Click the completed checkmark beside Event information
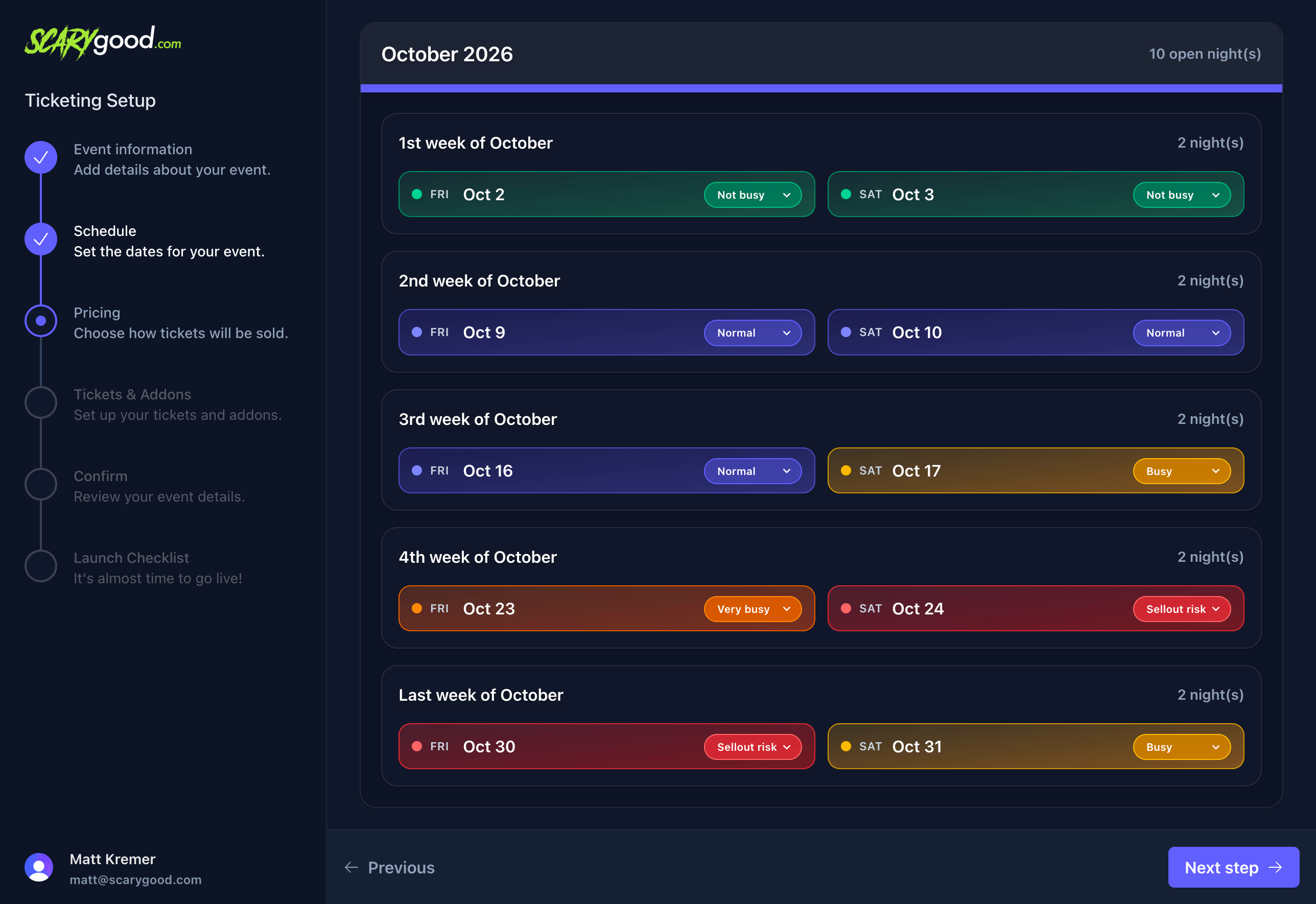This screenshot has height=904, width=1316. coord(40,157)
